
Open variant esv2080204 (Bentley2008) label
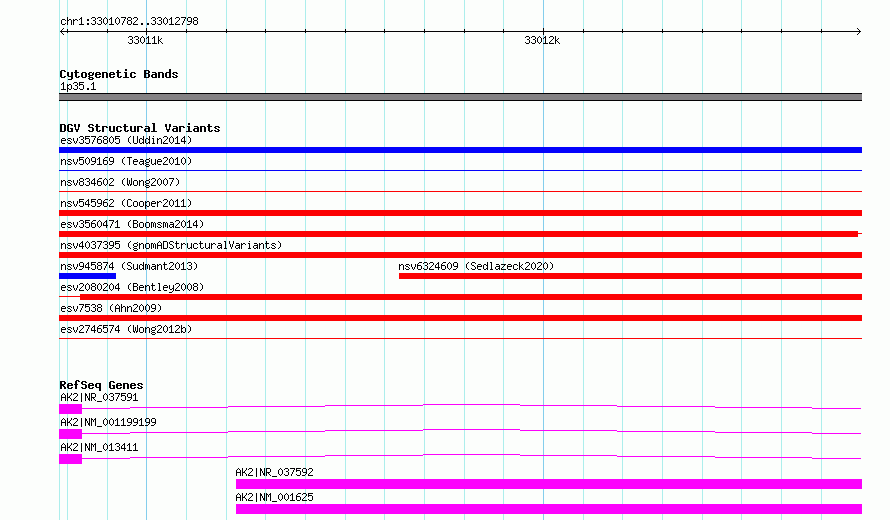[132, 287]
